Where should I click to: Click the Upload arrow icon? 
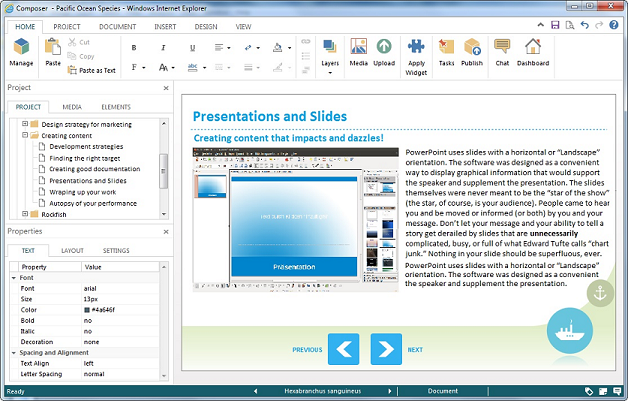click(384, 46)
